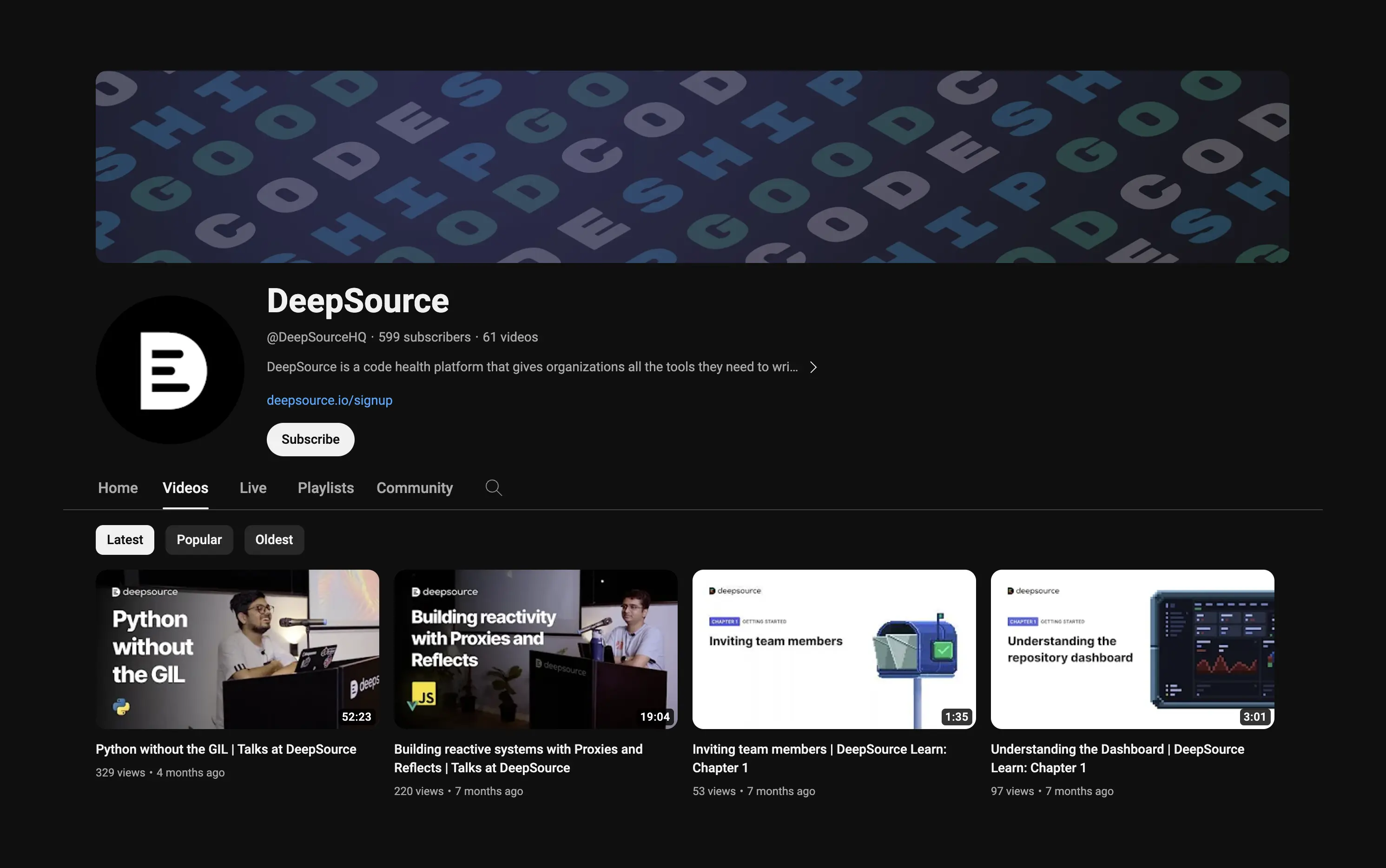
Task: Open the Videos tab
Action: [185, 487]
